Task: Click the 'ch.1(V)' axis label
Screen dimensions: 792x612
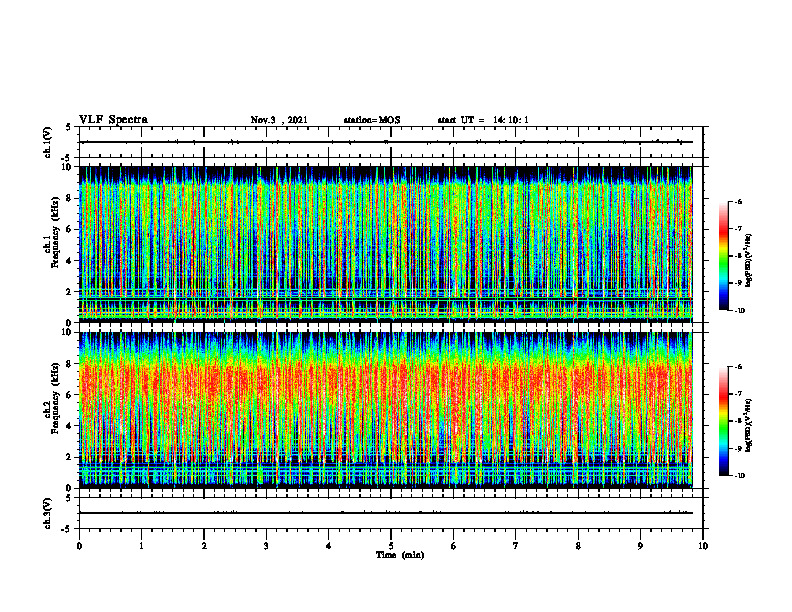Action: [47, 142]
